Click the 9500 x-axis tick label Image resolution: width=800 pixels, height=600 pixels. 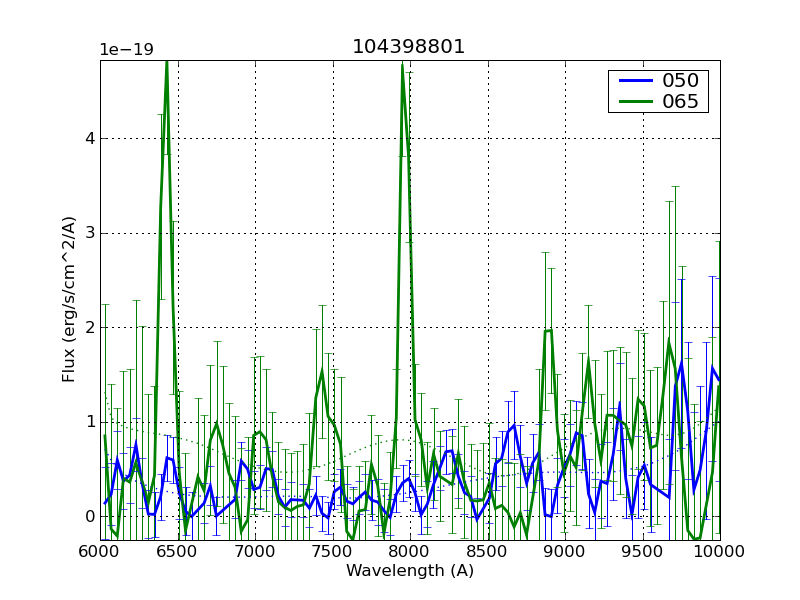[642, 551]
